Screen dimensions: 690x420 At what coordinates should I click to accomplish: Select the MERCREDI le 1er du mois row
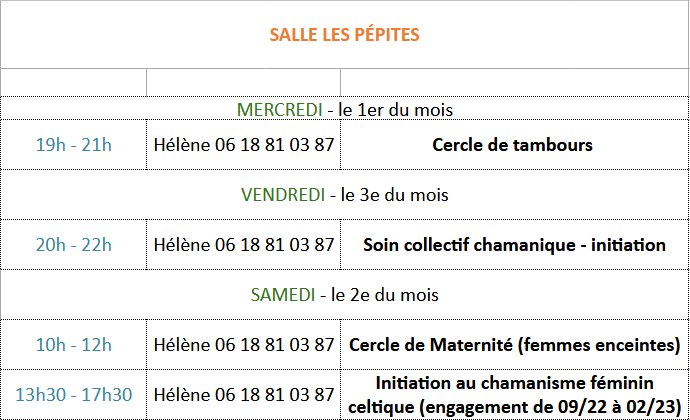pyautogui.click(x=345, y=109)
